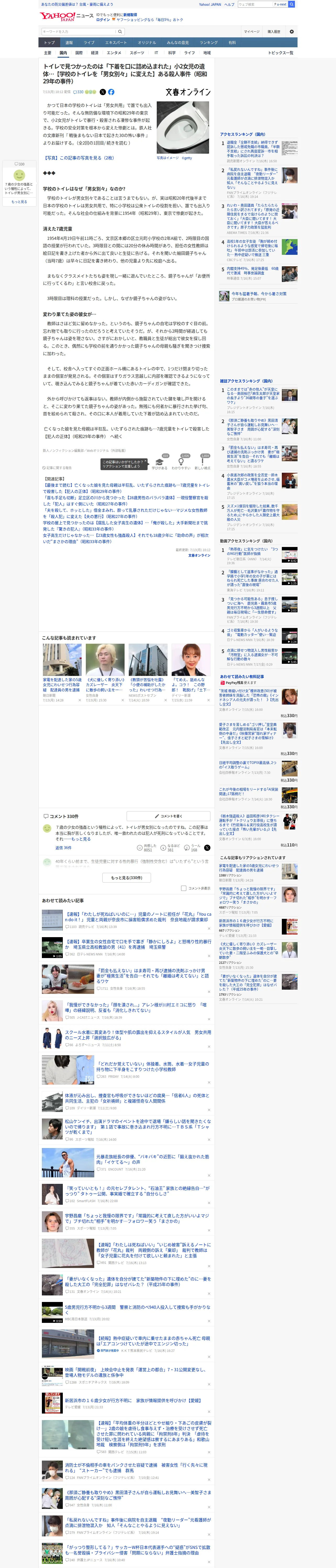Click the 文春オンライン publisher logo

pyautogui.click(x=188, y=92)
